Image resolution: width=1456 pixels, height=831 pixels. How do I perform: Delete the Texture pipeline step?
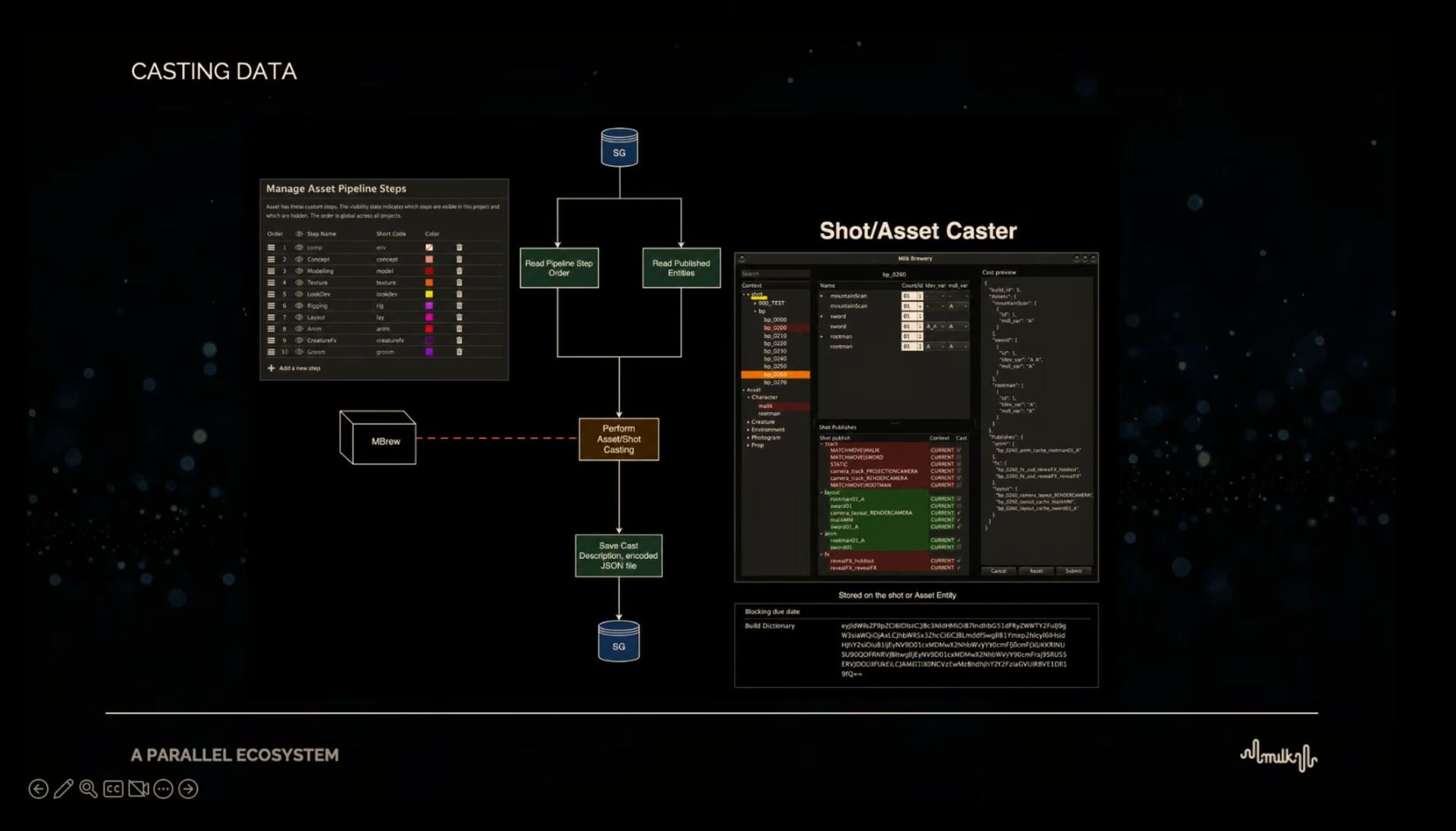(x=459, y=282)
